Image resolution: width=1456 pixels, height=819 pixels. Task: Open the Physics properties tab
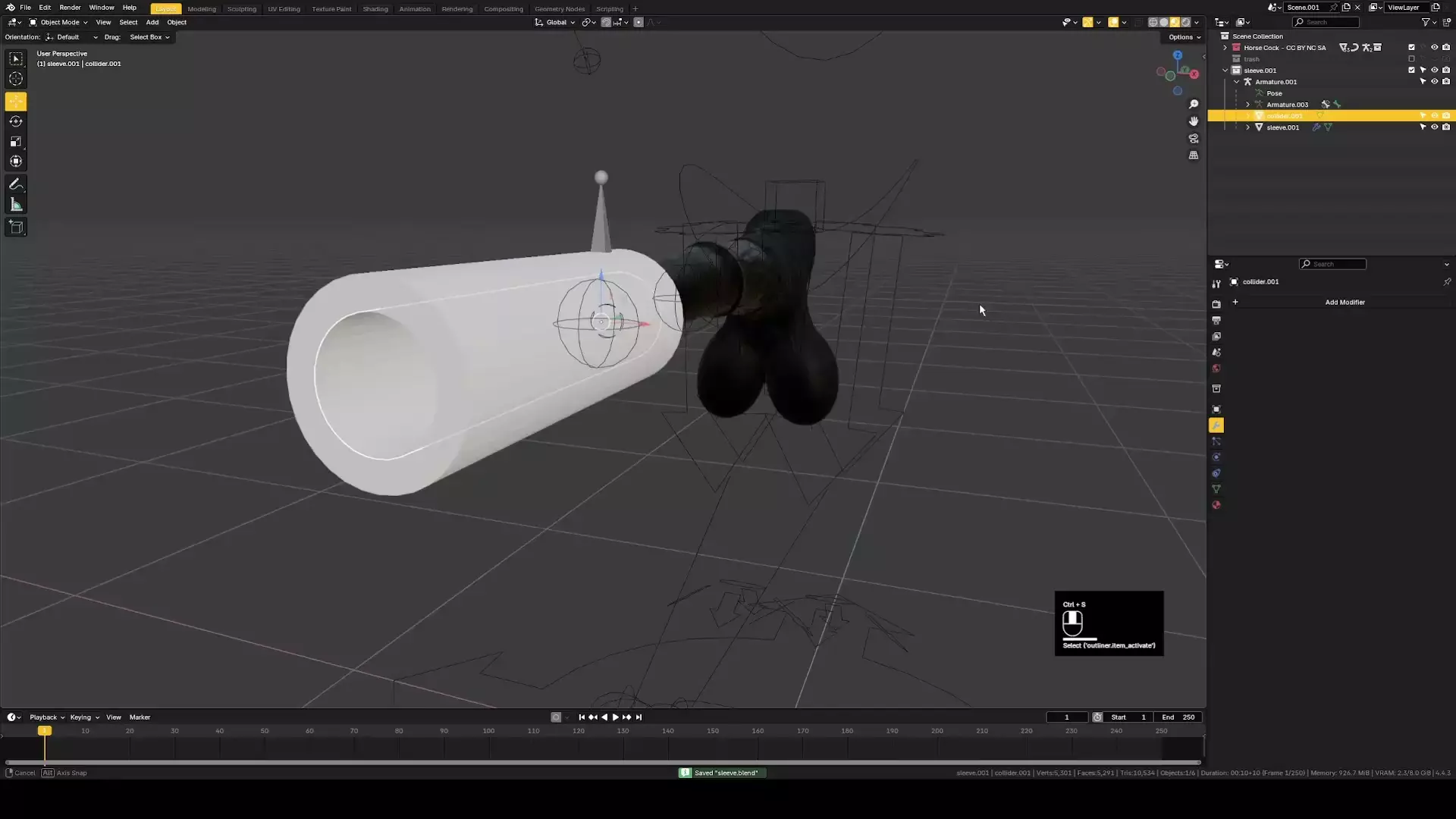point(1216,457)
